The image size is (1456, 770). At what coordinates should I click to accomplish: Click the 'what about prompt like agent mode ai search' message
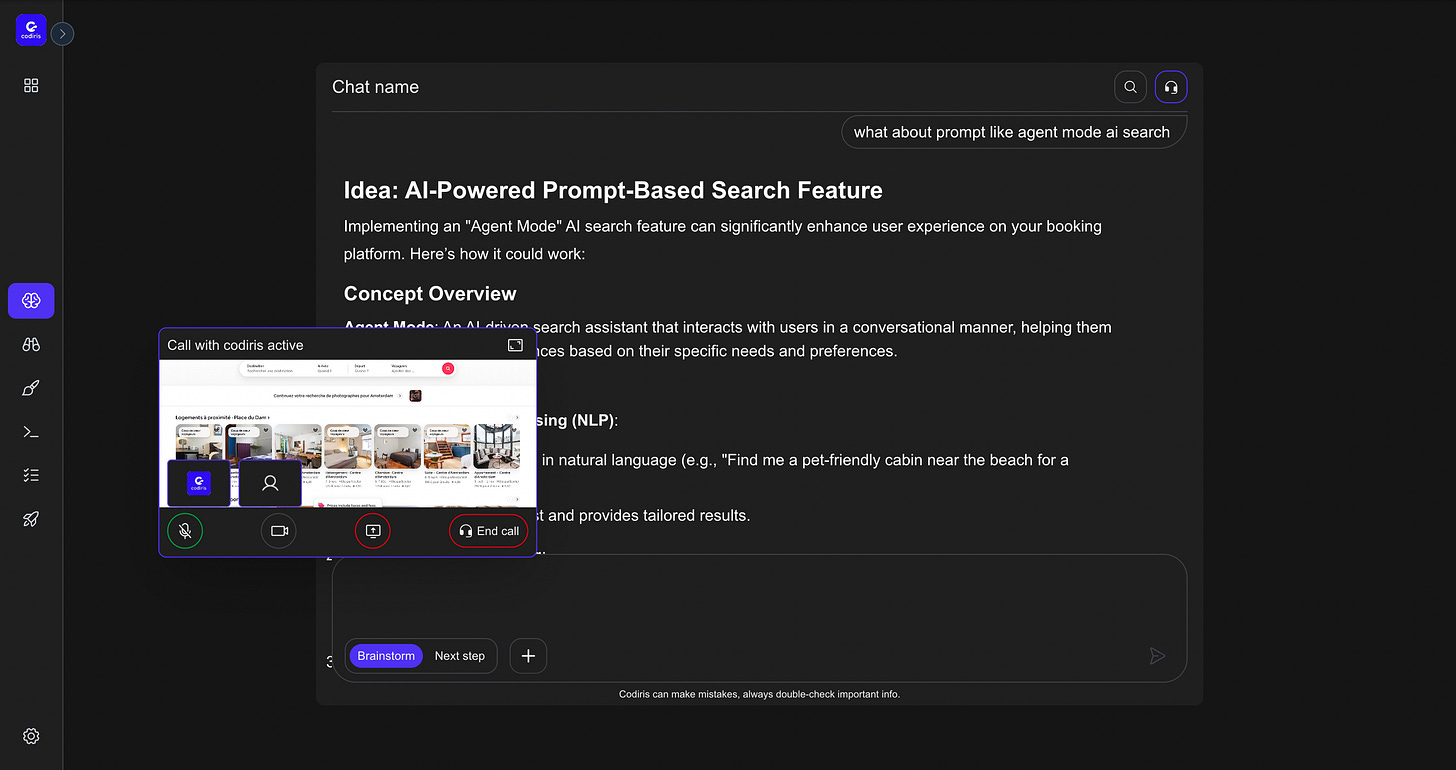(1012, 132)
